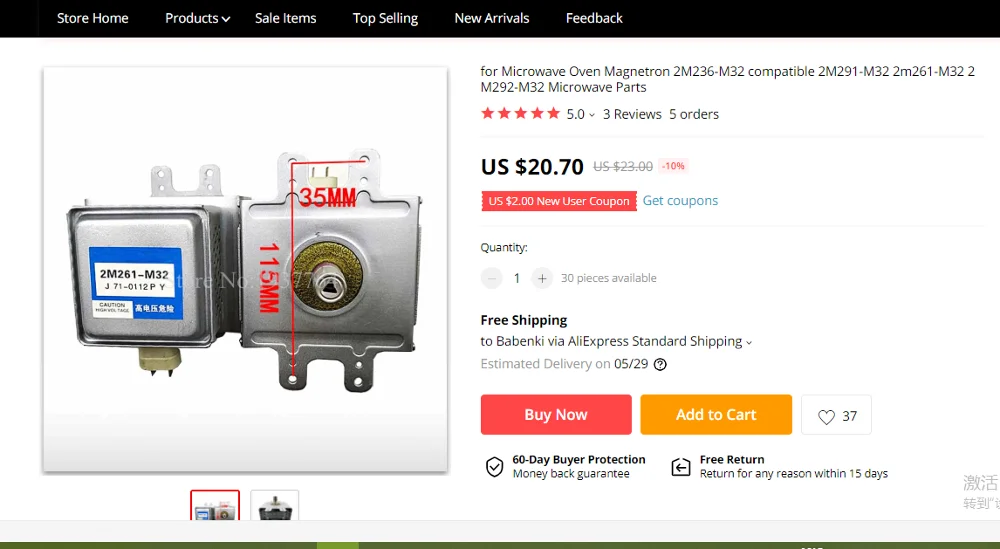Click the Add to Cart button
Image resolution: width=1000 pixels, height=549 pixels.
(716, 415)
